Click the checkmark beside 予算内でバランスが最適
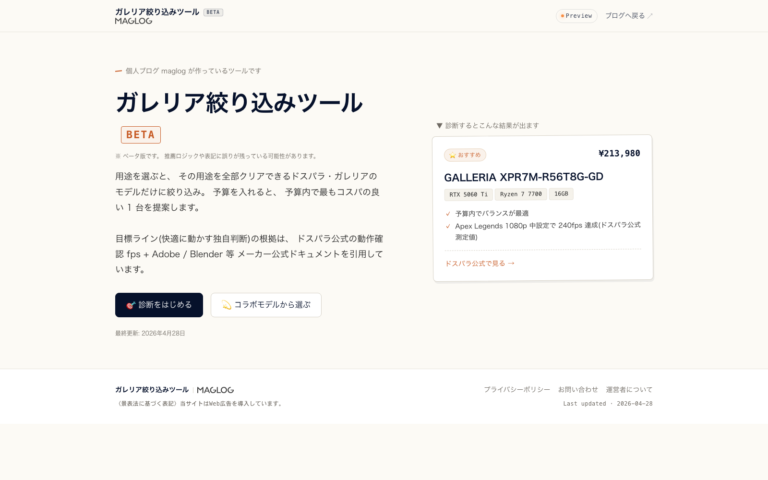This screenshot has width=768, height=480. (x=448, y=214)
